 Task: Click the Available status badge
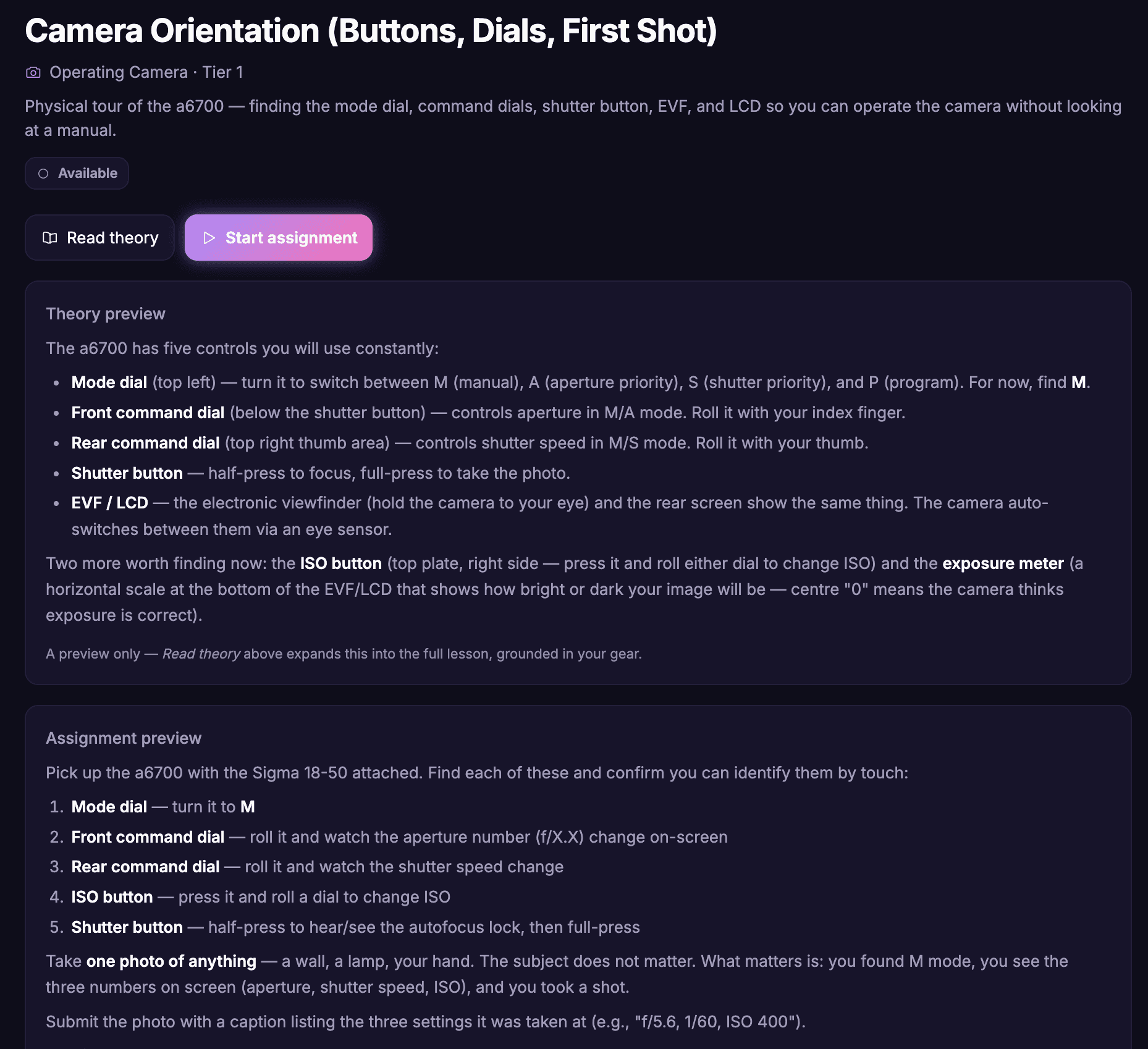tap(77, 173)
